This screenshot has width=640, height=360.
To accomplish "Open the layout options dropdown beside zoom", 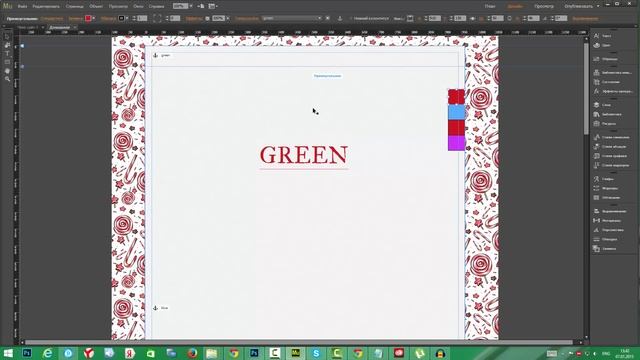I will click(213, 6).
